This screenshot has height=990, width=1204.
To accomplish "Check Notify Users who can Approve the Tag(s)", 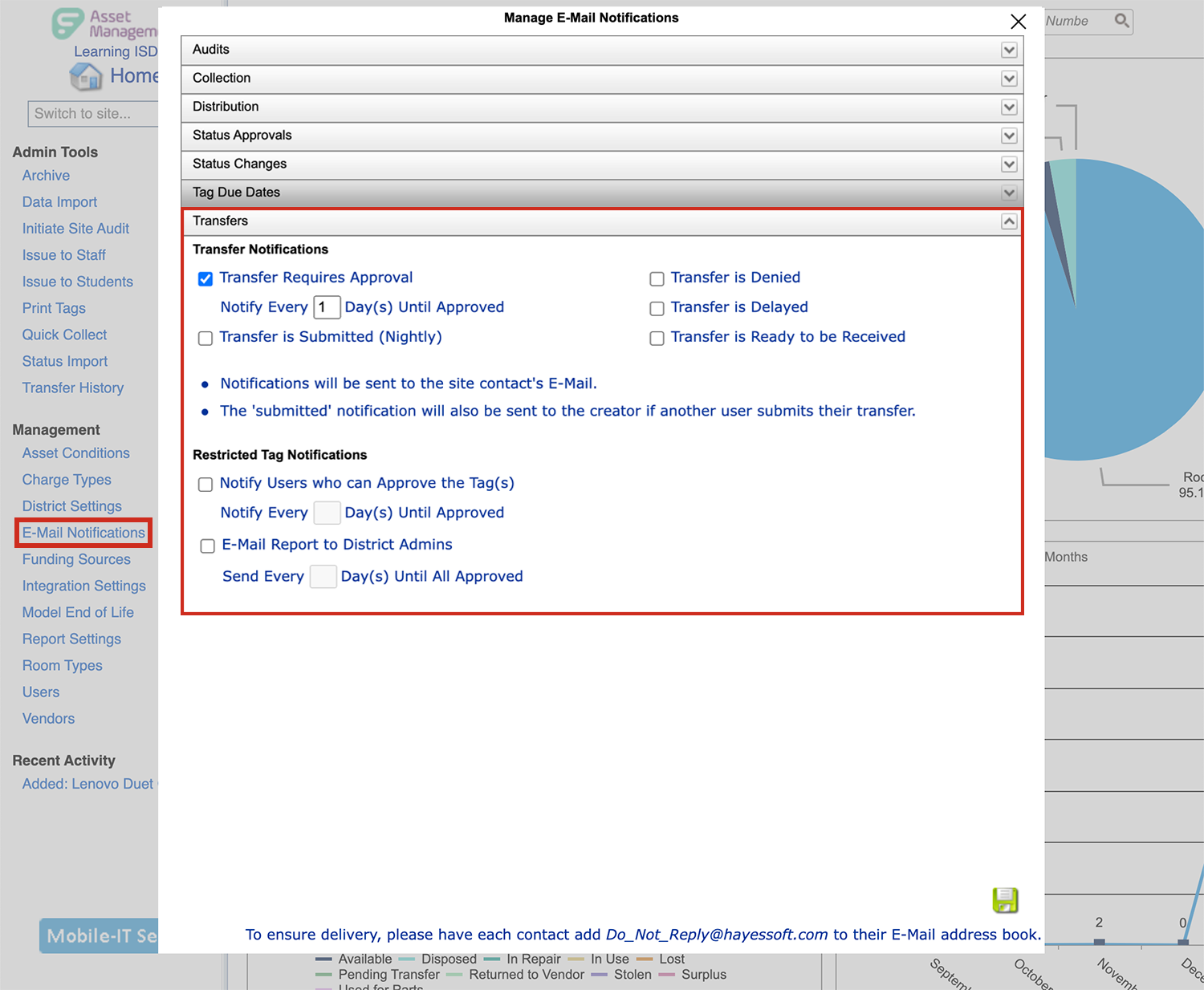I will click(205, 484).
